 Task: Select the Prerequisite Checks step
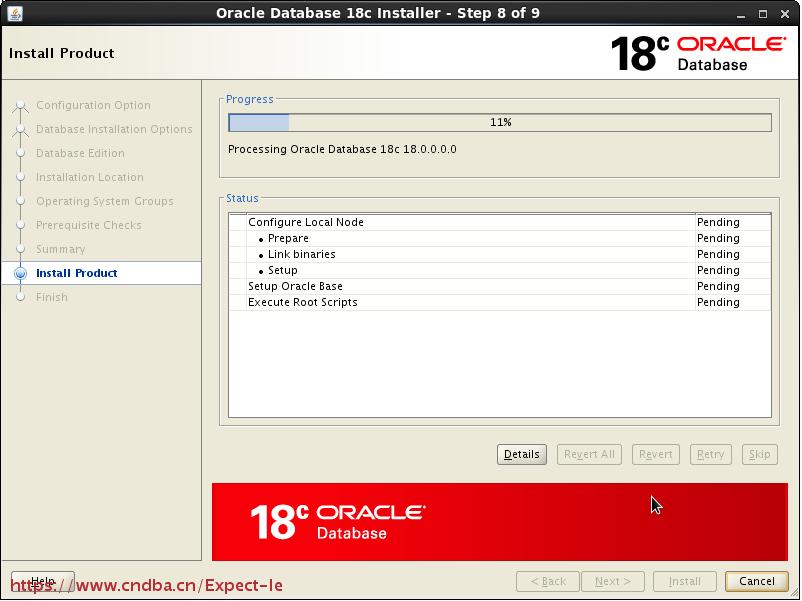[88, 225]
